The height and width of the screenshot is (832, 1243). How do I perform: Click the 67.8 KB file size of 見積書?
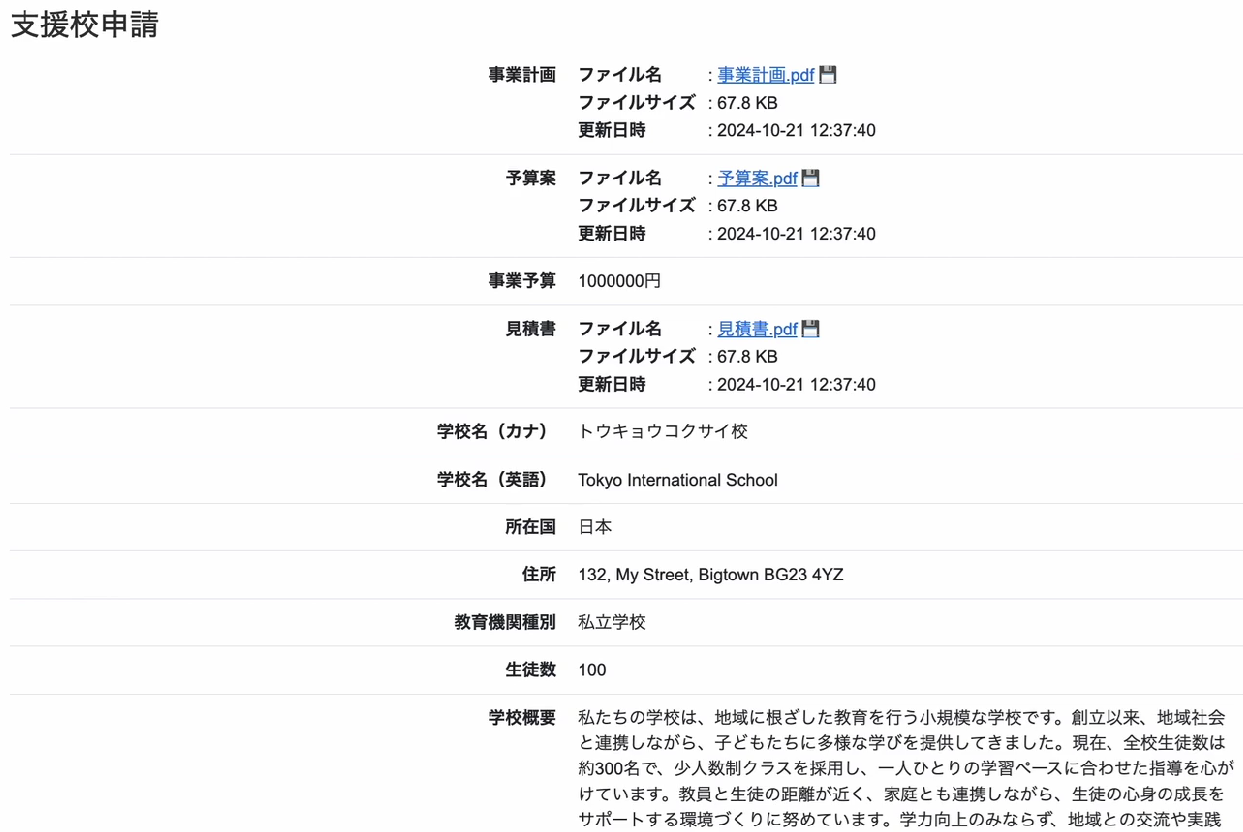pos(752,356)
